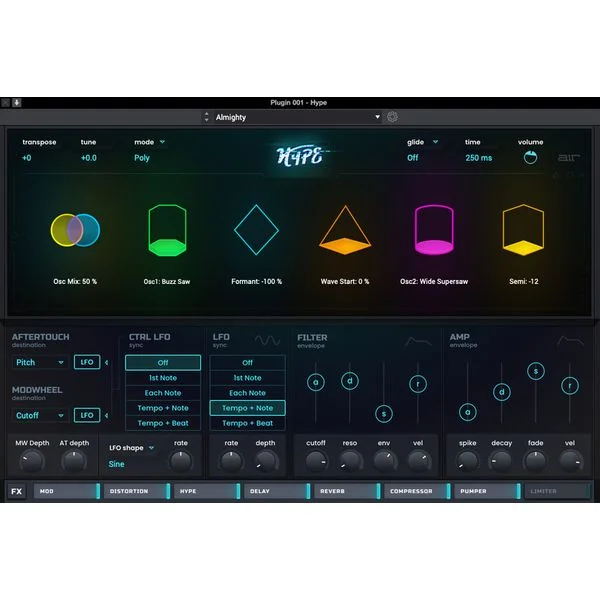Click the Filter envelope attack slider handle
This screenshot has height=600, width=600.
click(x=316, y=382)
